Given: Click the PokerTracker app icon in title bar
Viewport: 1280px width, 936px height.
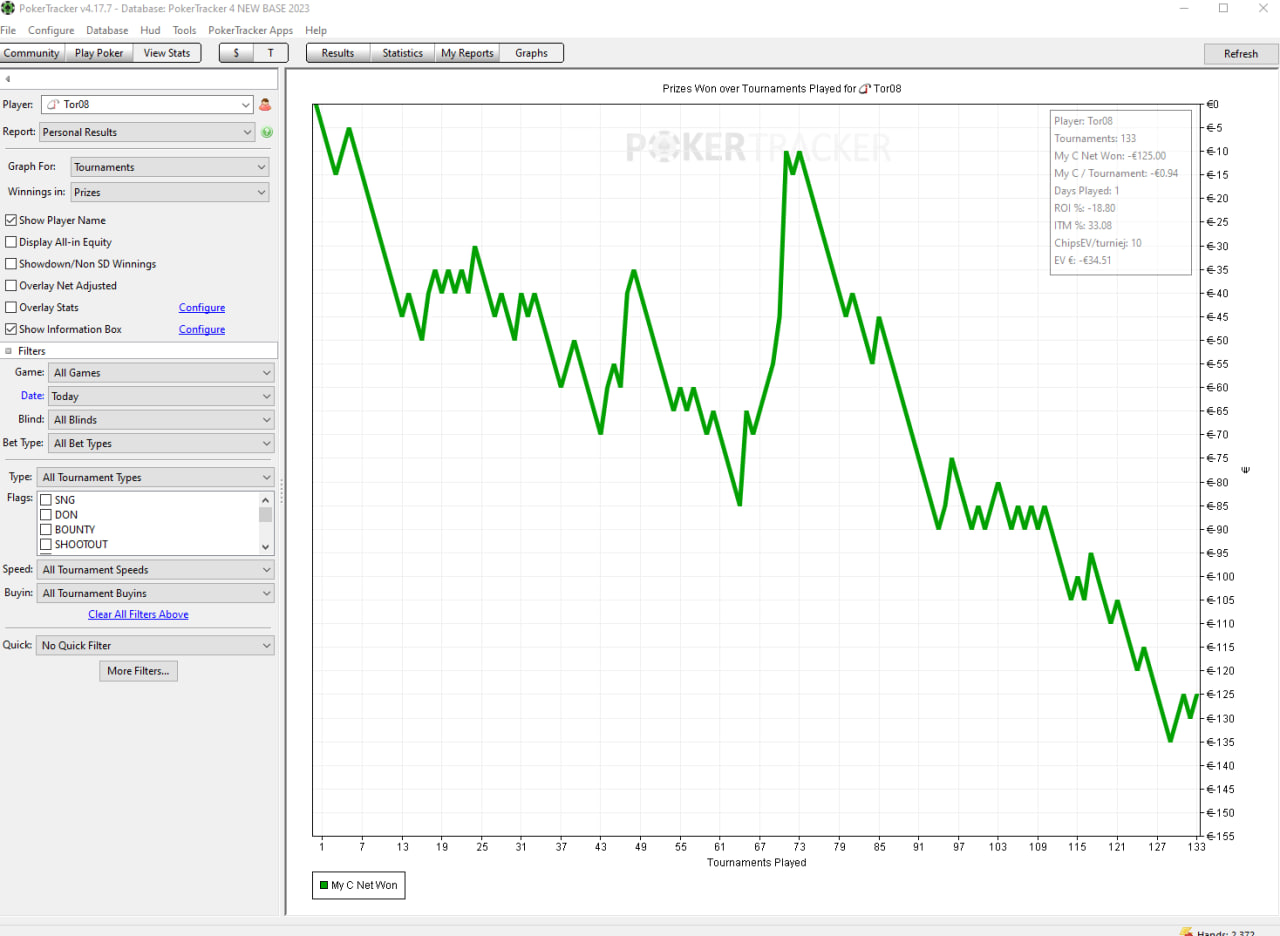Looking at the screenshot, I should click(8, 8).
